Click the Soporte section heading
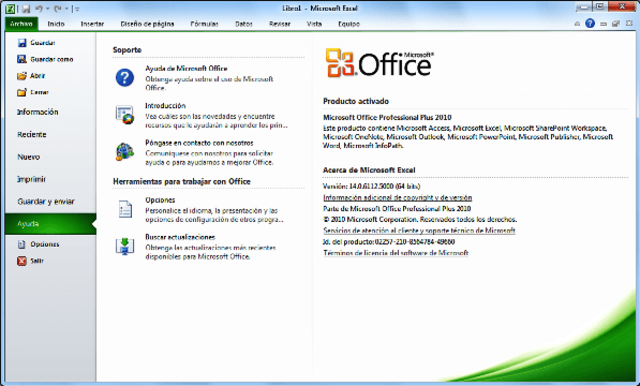This screenshot has height=386, width=640. point(127,50)
